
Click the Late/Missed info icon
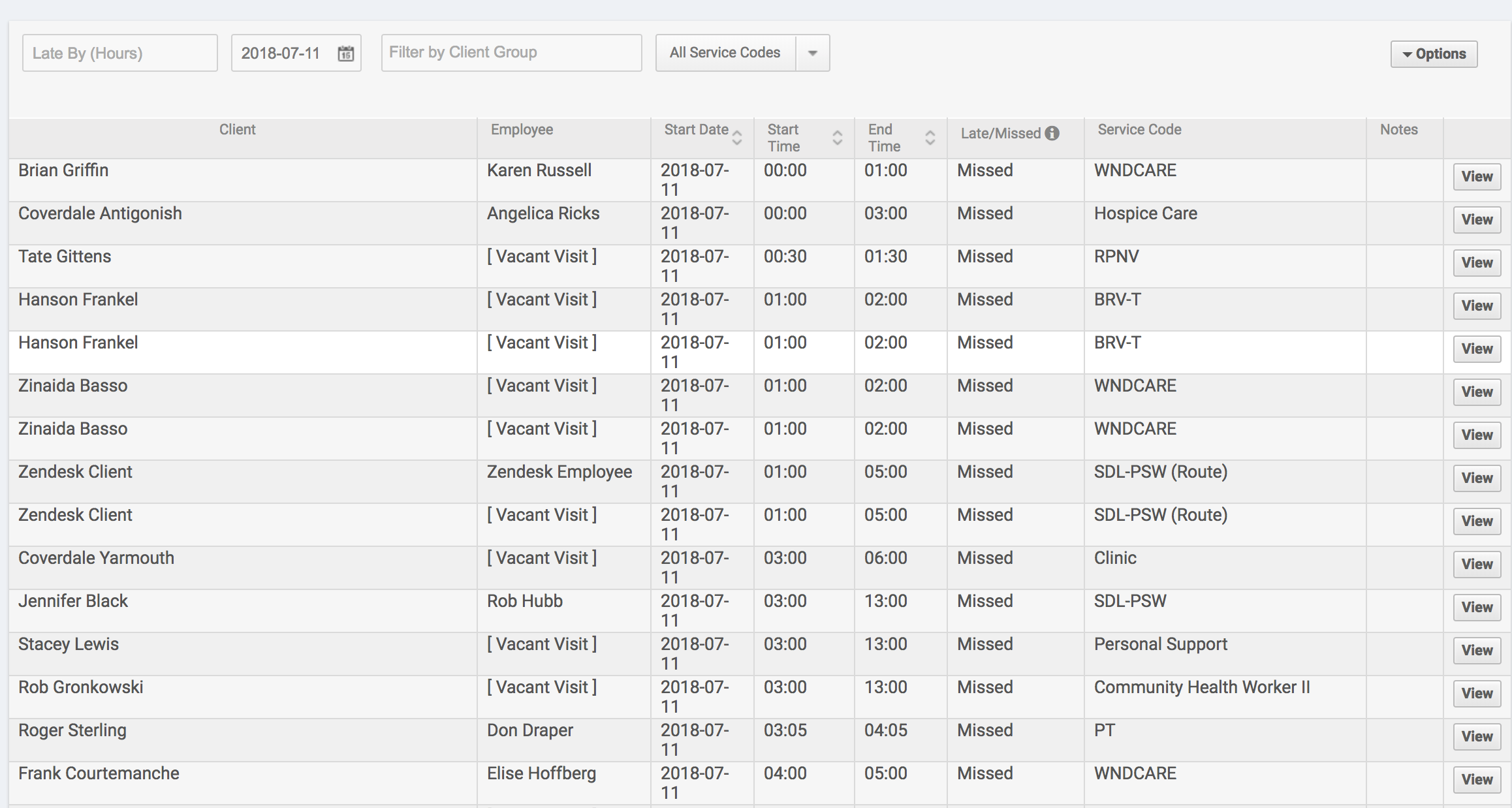[x=1052, y=133]
